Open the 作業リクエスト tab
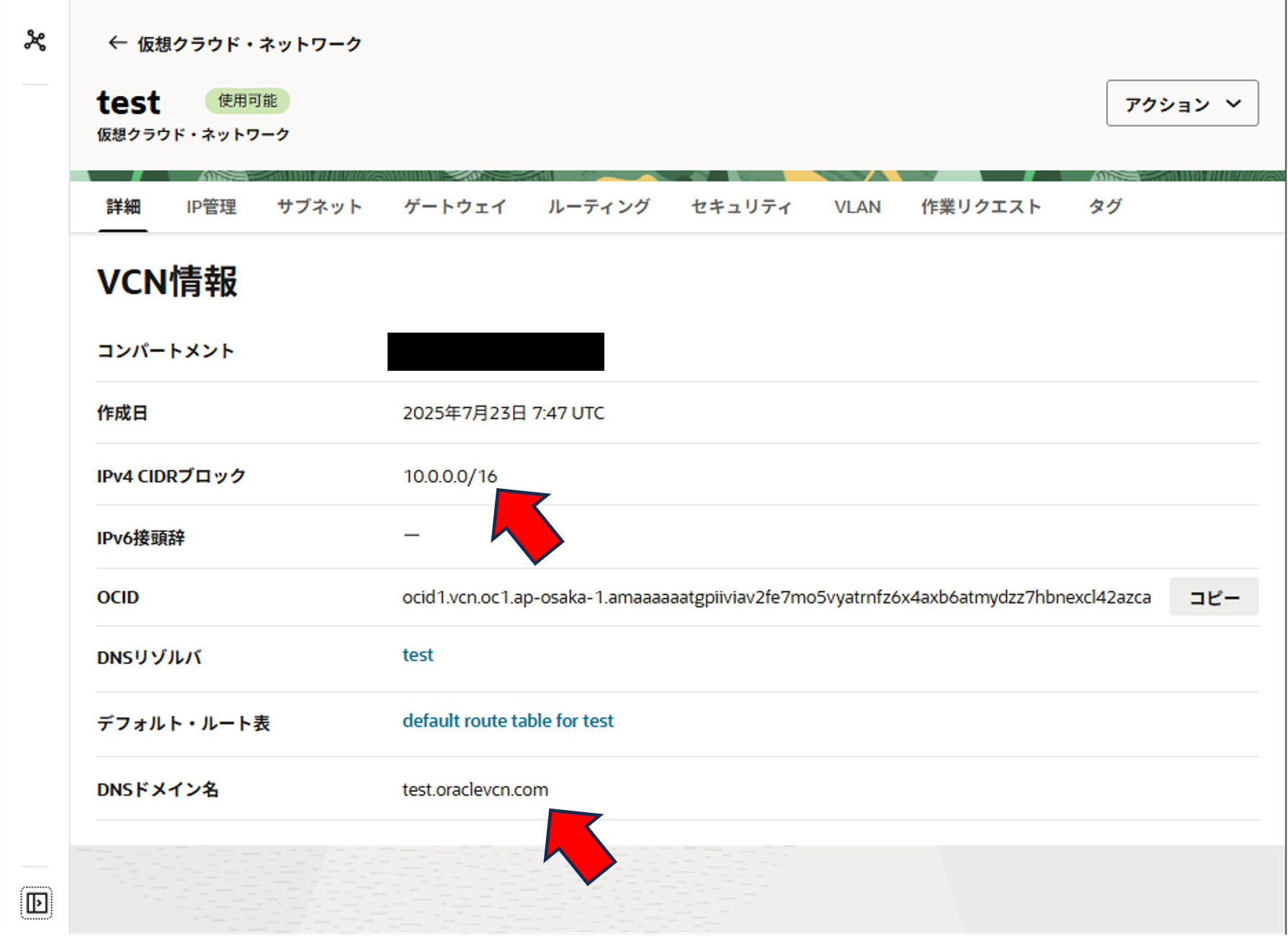Screen dimensions: 1288x936 coord(981,207)
